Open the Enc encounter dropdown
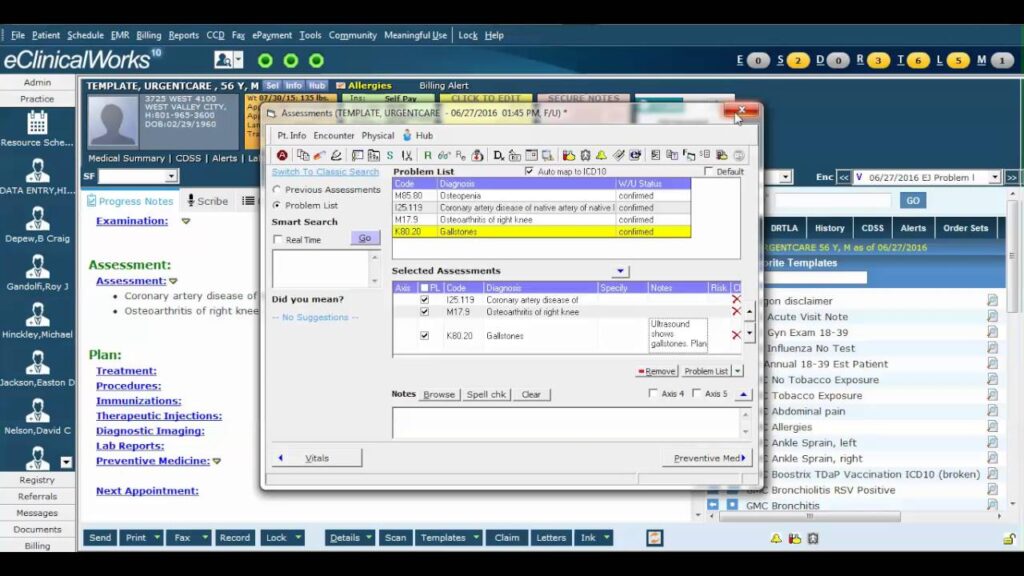This screenshot has width=1024, height=576. pyautogui.click(x=995, y=177)
